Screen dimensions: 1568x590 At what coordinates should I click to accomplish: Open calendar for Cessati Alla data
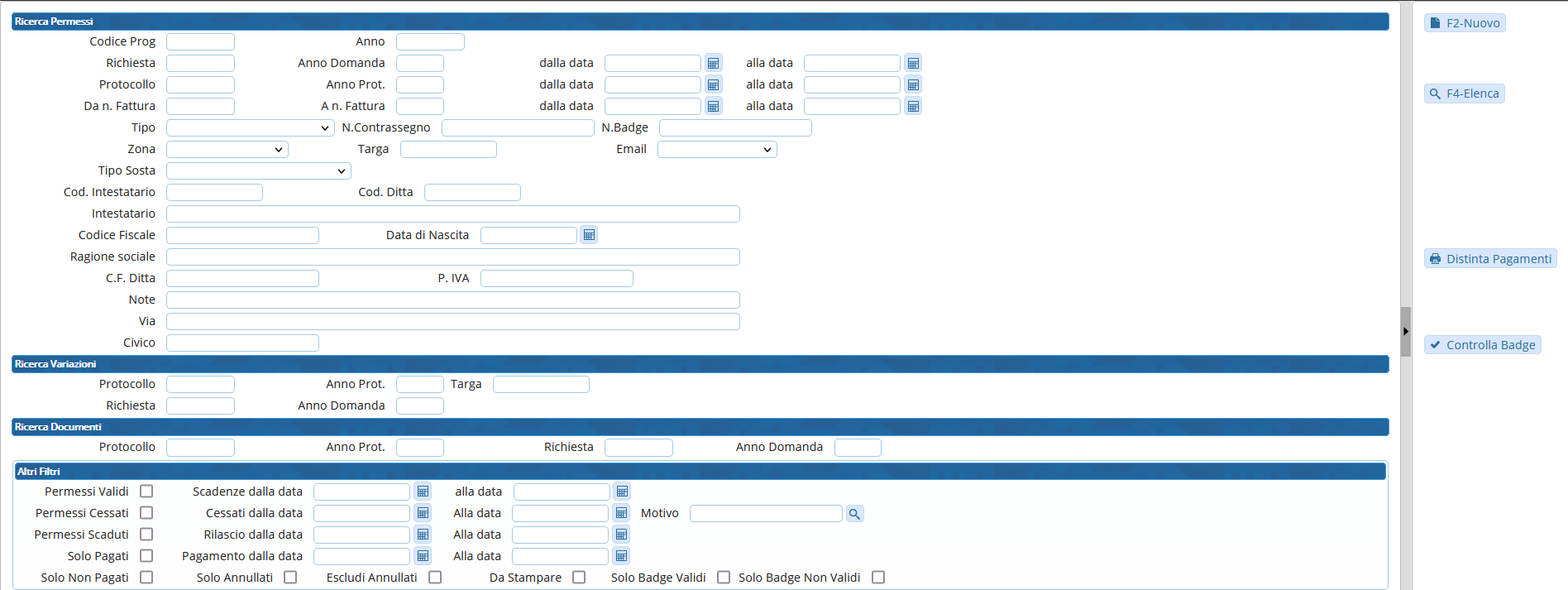(x=621, y=513)
